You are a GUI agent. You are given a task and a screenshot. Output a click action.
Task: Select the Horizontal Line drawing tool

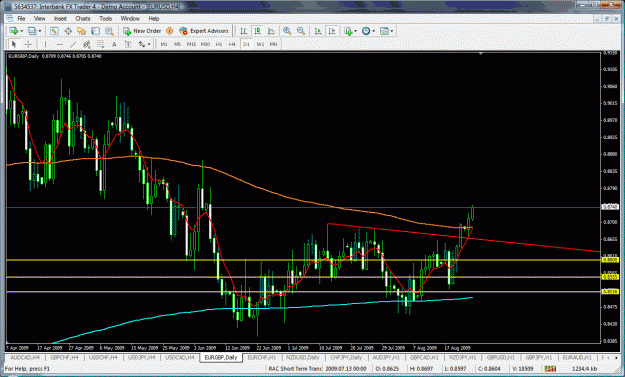coord(59,44)
